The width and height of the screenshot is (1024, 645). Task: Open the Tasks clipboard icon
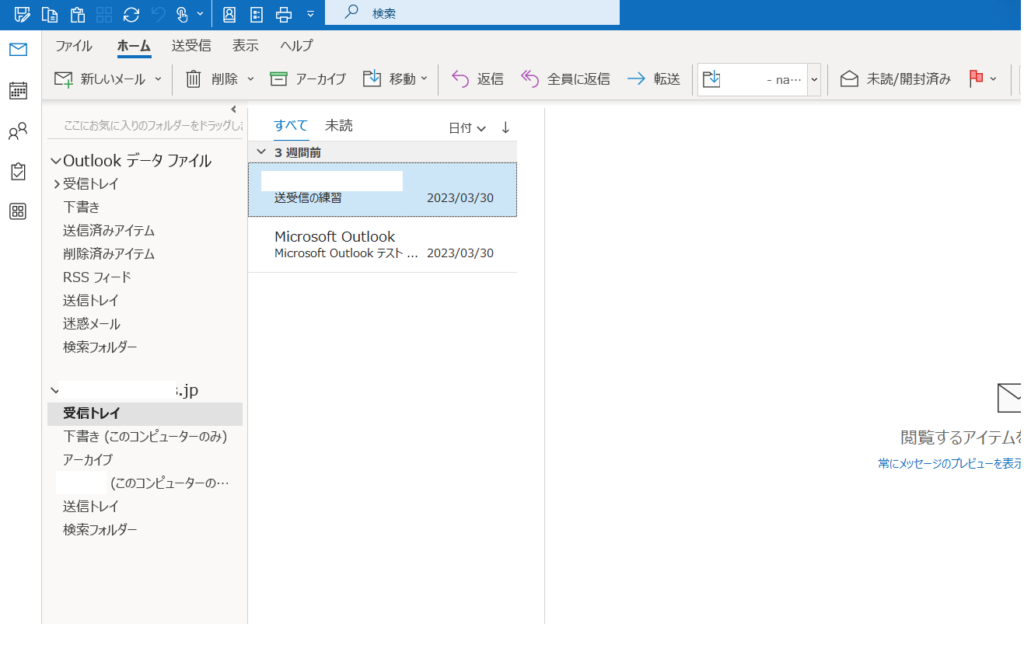coord(18,172)
